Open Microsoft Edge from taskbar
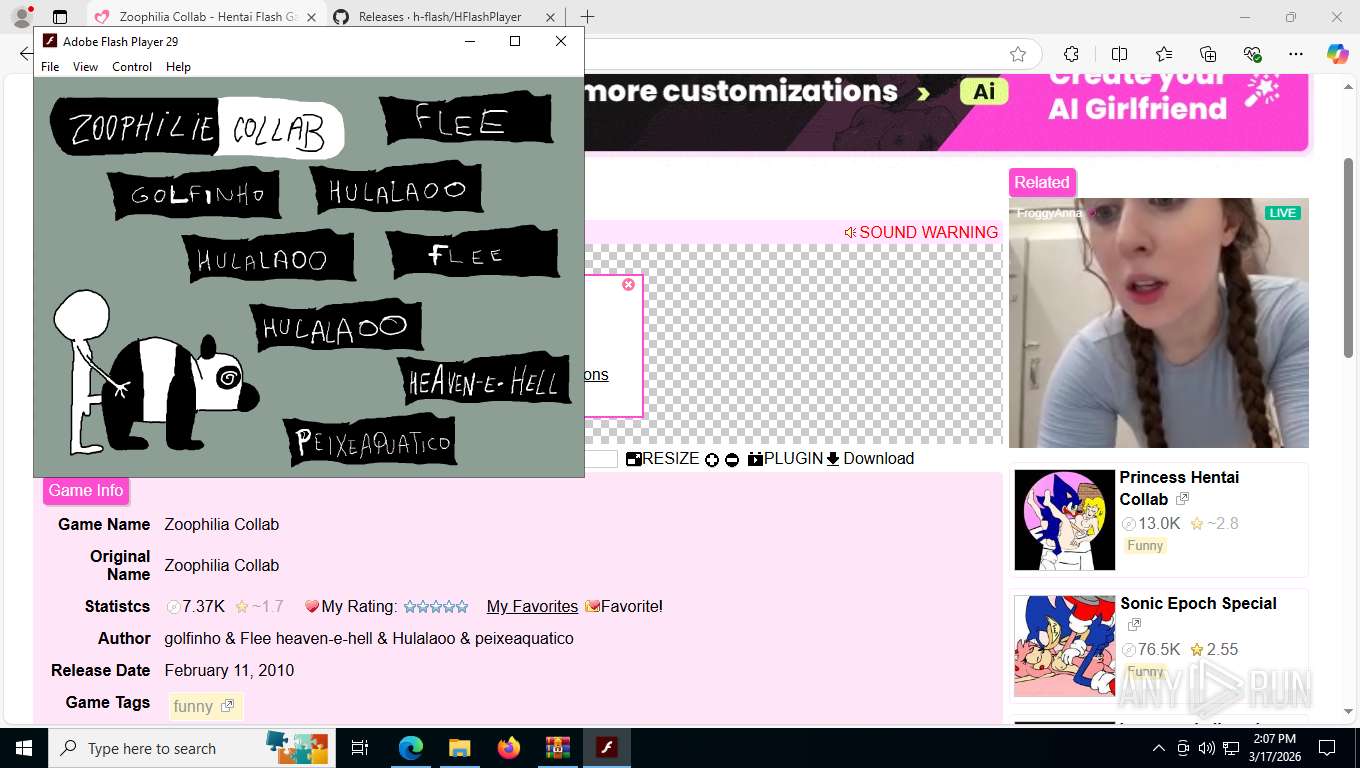 [411, 748]
